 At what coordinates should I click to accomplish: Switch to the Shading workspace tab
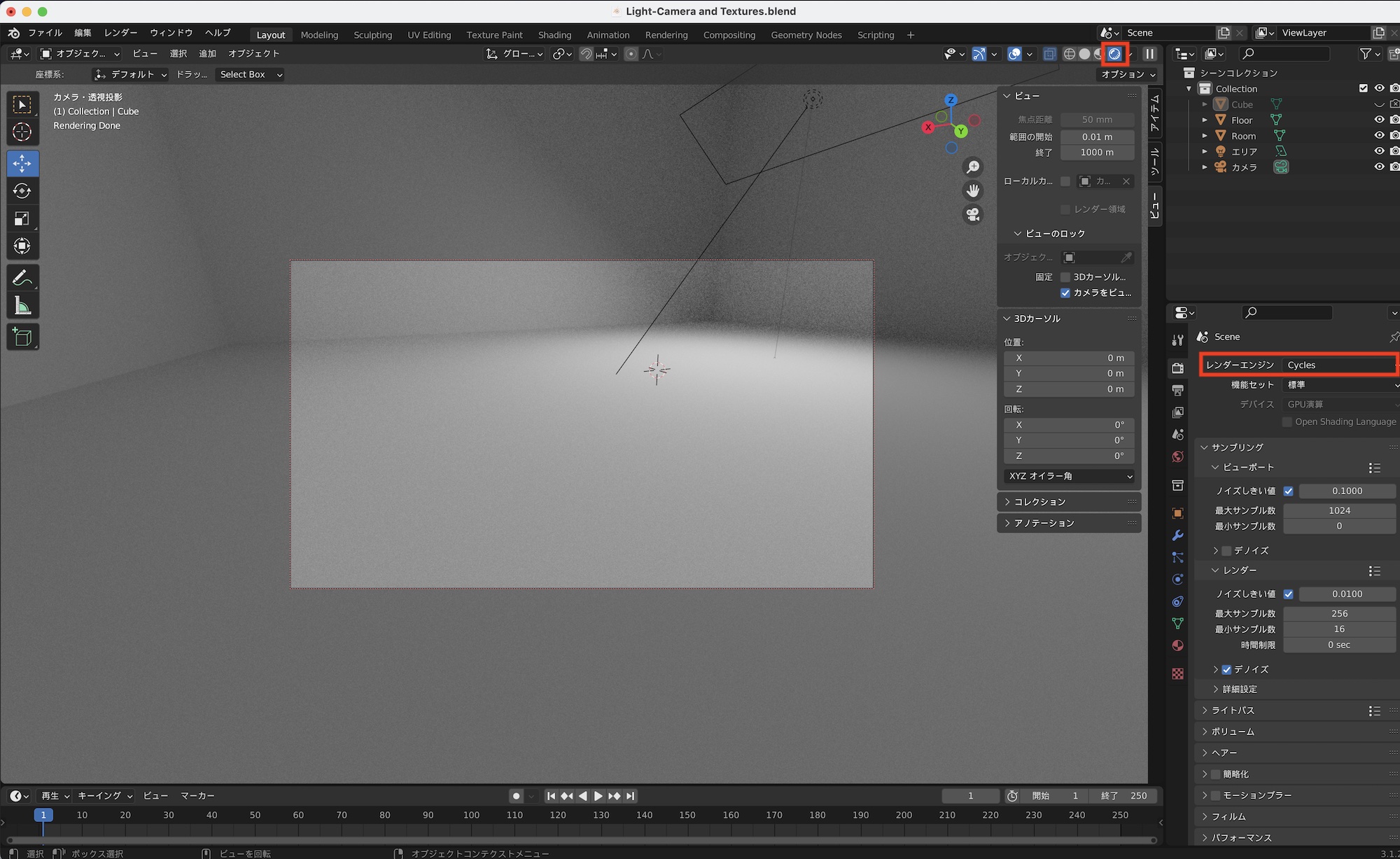click(x=554, y=35)
